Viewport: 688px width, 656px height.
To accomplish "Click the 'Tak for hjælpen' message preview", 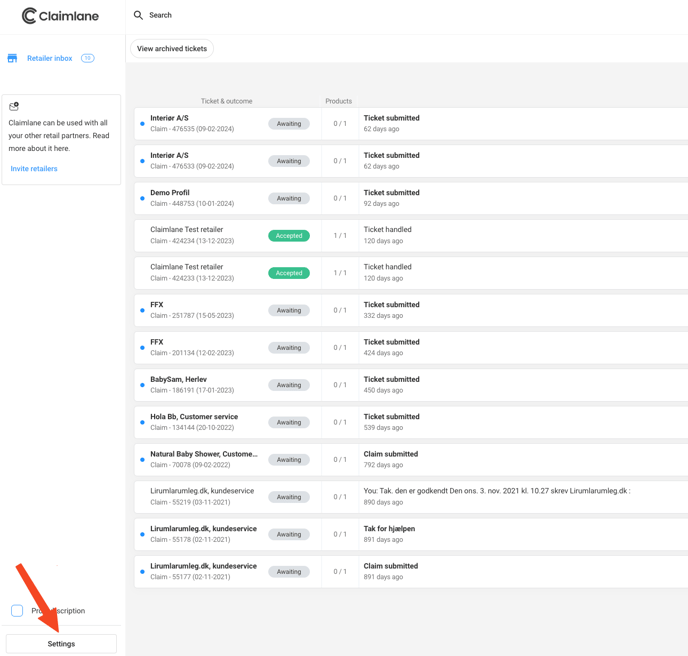I will 389,528.
